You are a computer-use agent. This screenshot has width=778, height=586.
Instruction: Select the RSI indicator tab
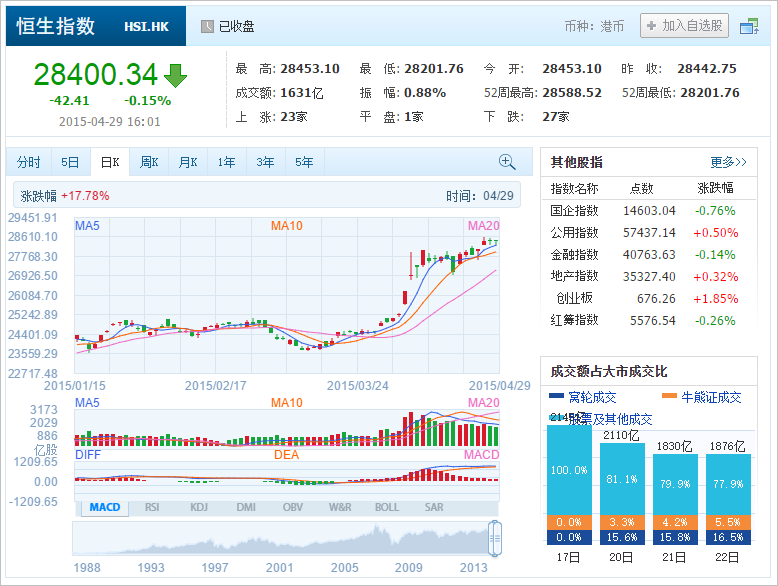(x=152, y=507)
